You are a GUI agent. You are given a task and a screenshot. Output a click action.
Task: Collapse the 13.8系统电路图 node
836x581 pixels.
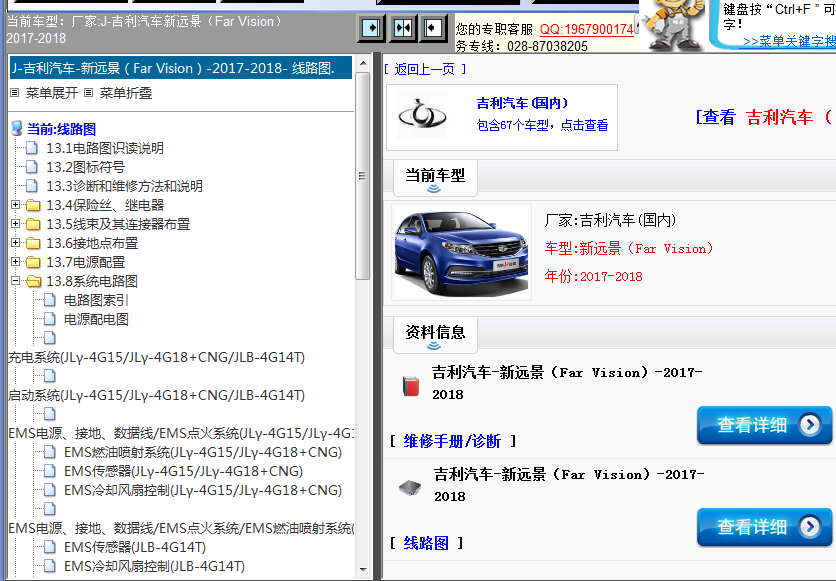(x=15, y=281)
